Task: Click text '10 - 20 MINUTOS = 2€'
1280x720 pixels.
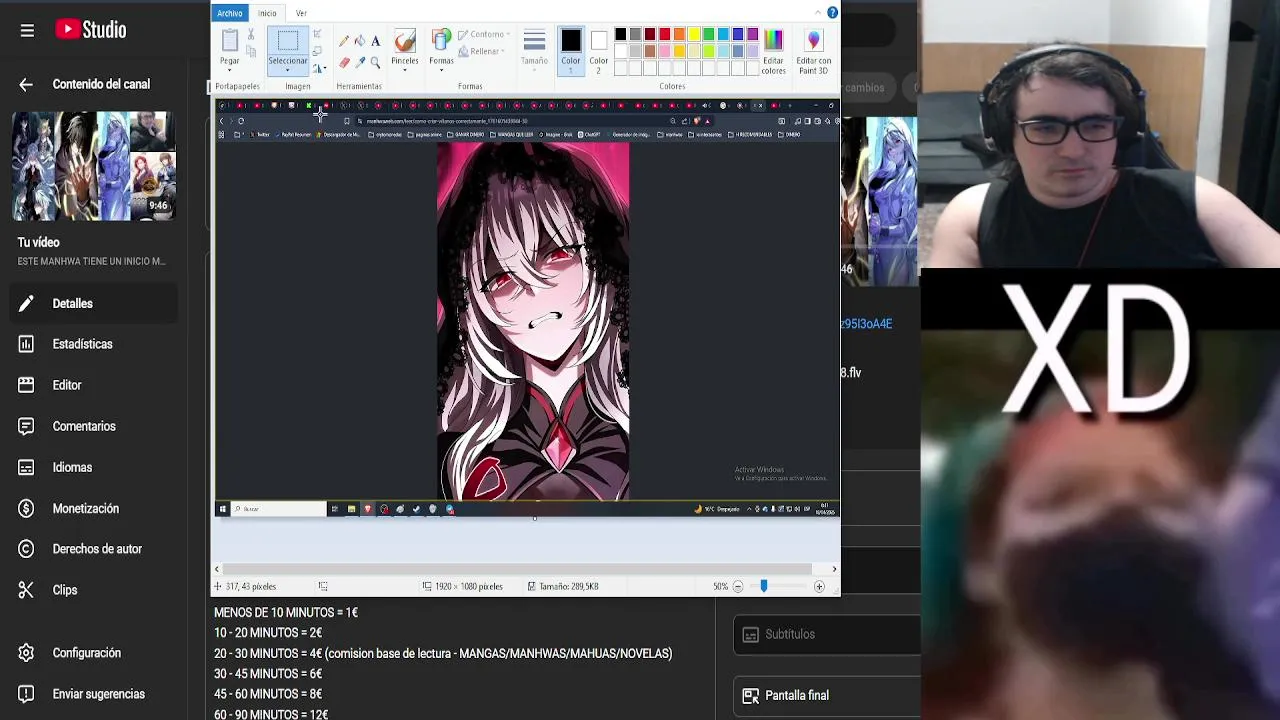Action: 268,633
